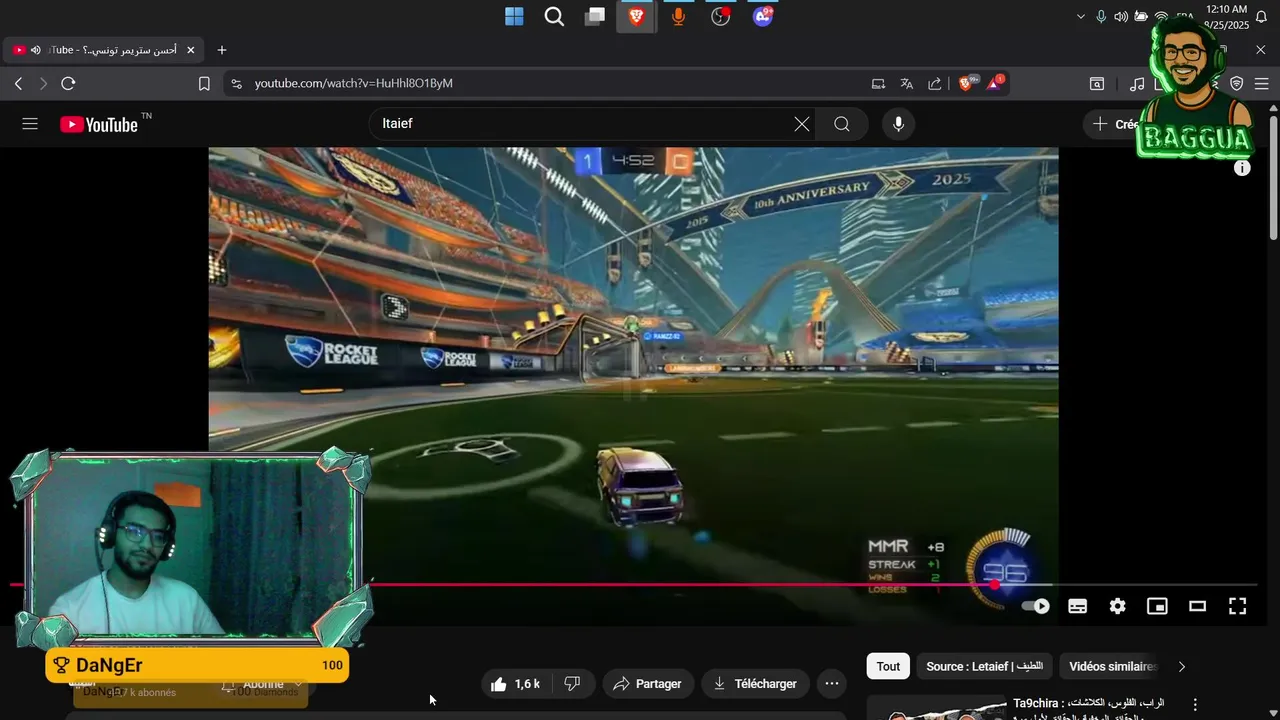Open options for Ta9chira video
The image size is (1280, 720).
(x=1194, y=704)
